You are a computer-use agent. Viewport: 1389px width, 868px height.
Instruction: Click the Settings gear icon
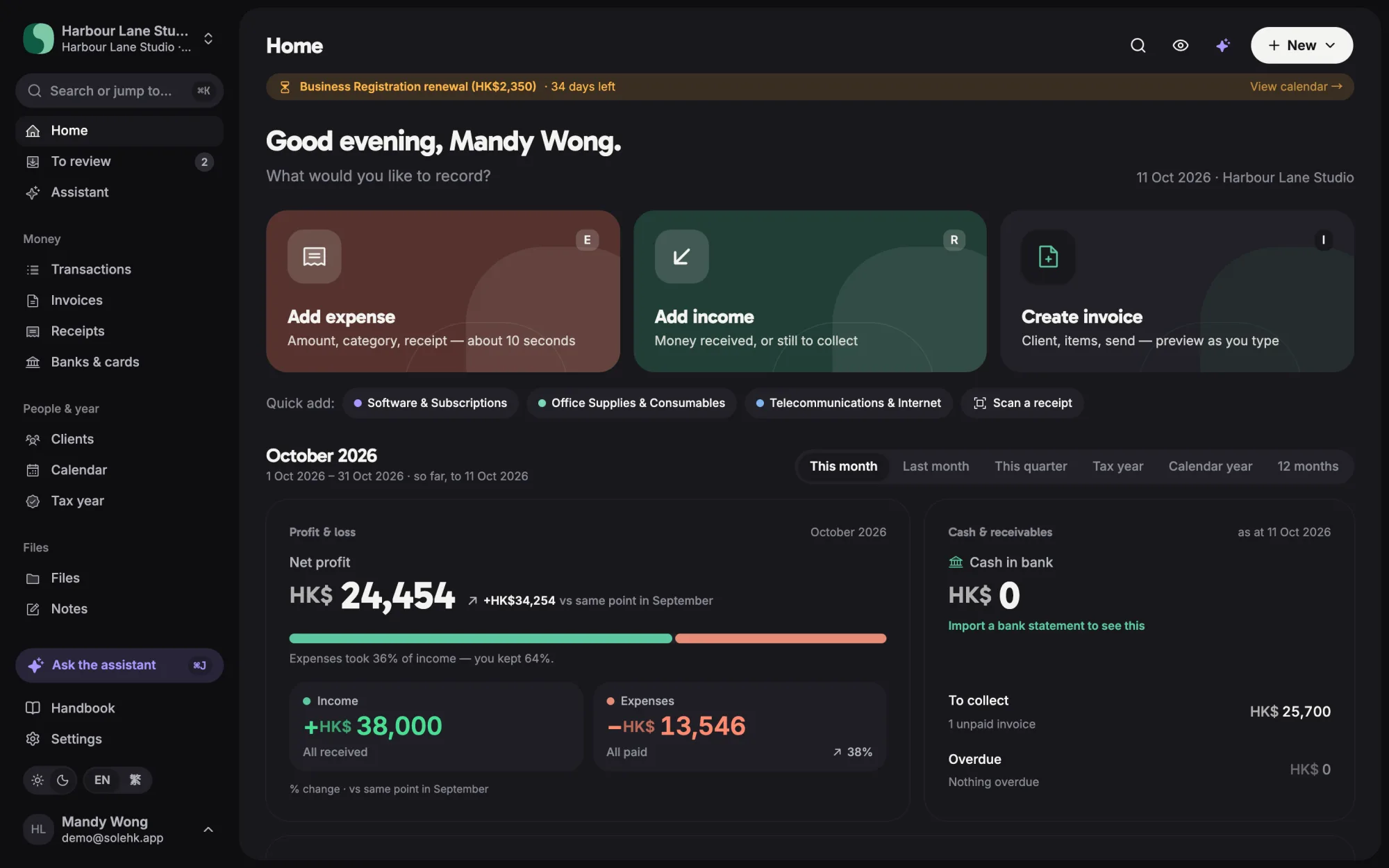[x=33, y=739]
